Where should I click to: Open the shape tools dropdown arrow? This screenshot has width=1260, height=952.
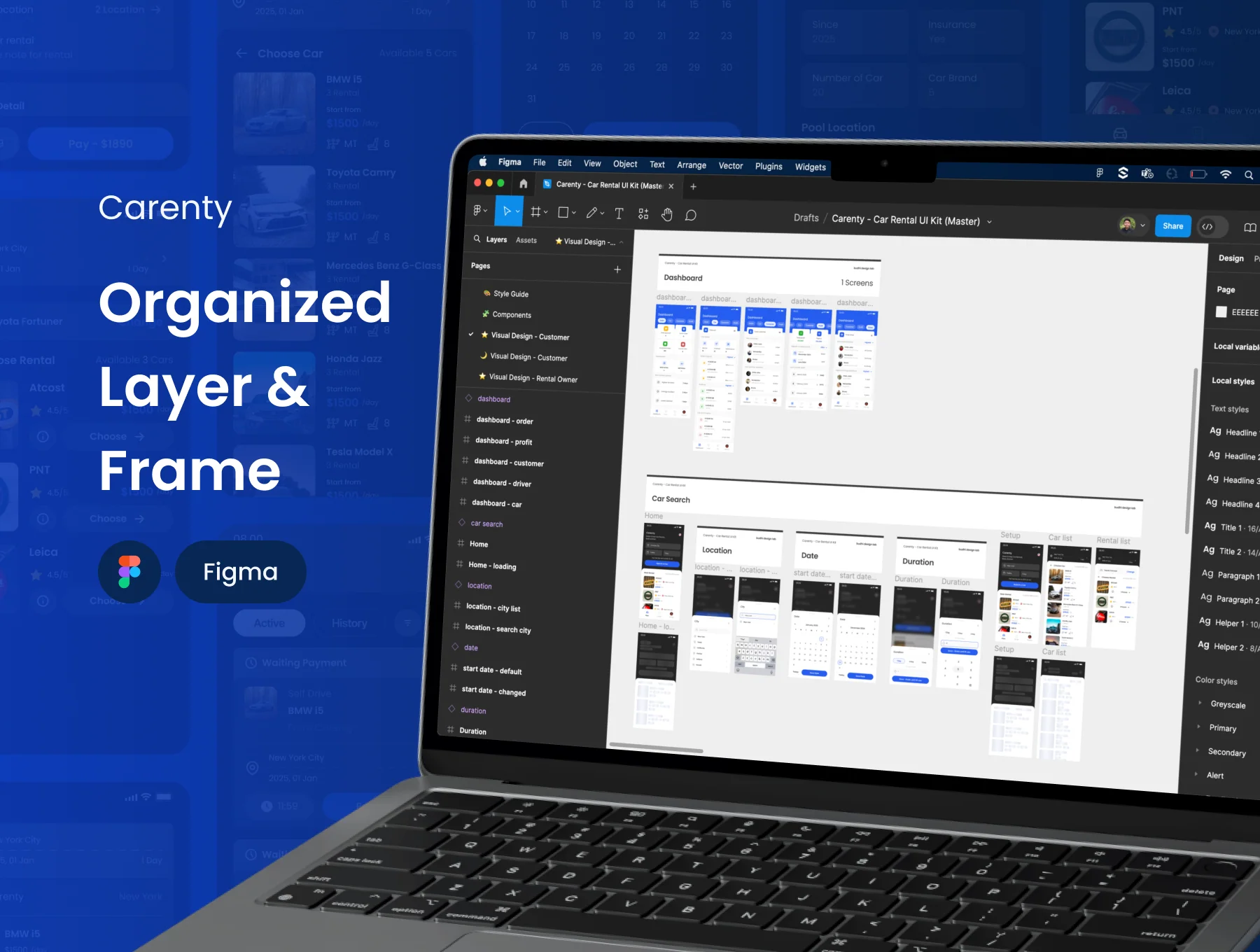[x=574, y=212]
